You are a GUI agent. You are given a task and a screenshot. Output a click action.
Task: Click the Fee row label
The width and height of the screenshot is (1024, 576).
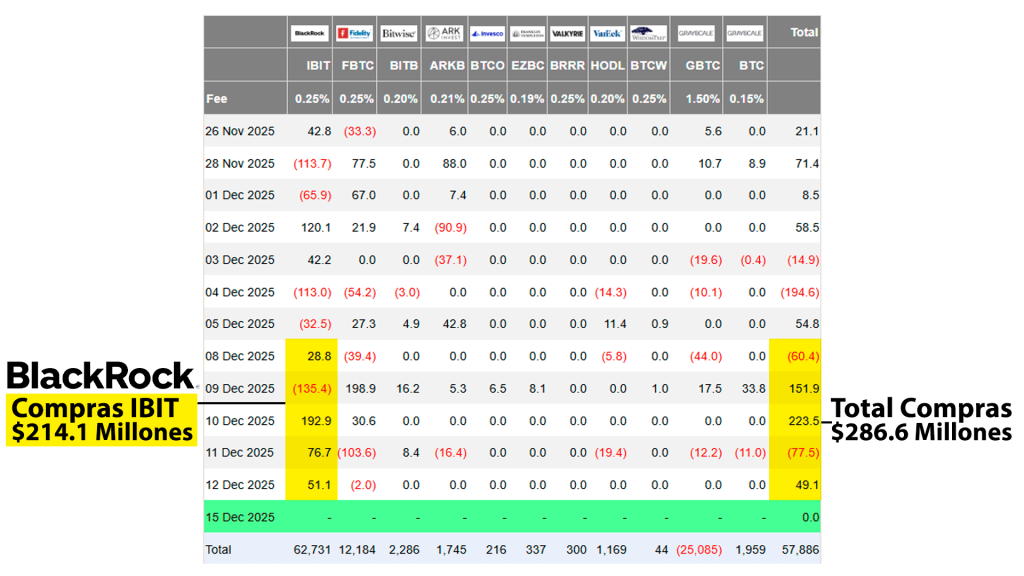click(x=217, y=99)
